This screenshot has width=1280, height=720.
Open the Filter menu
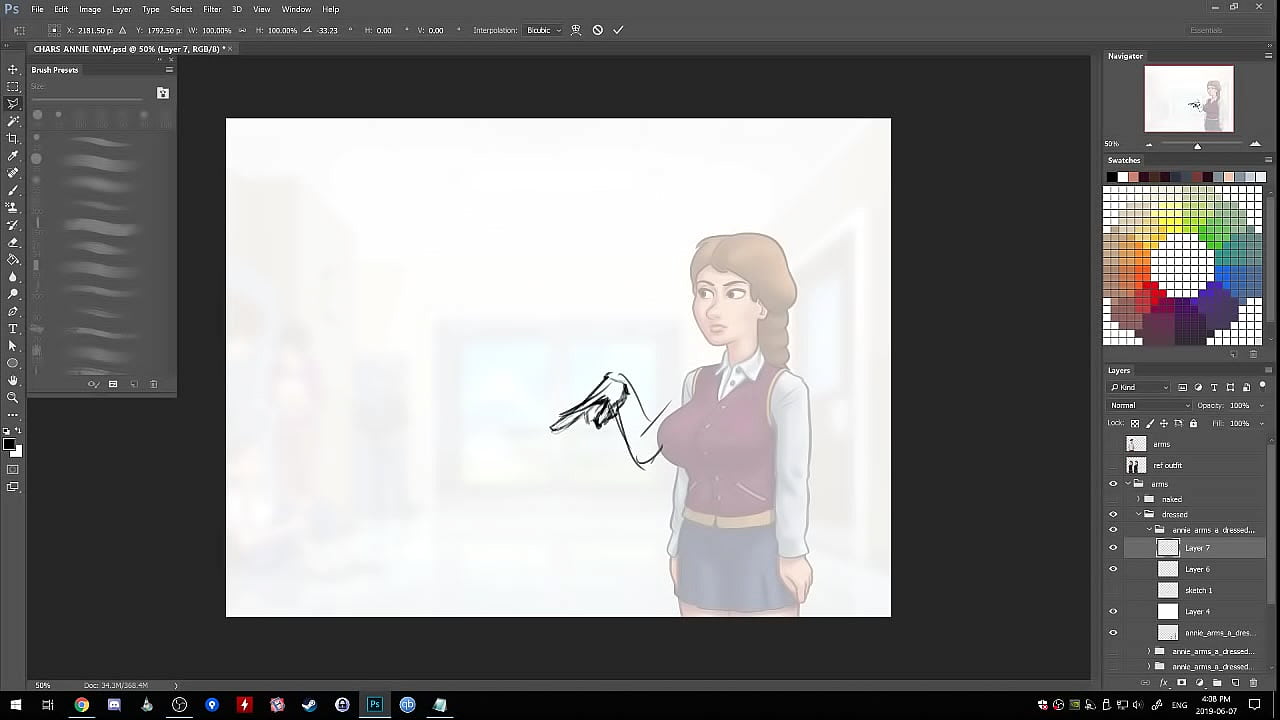[212, 9]
